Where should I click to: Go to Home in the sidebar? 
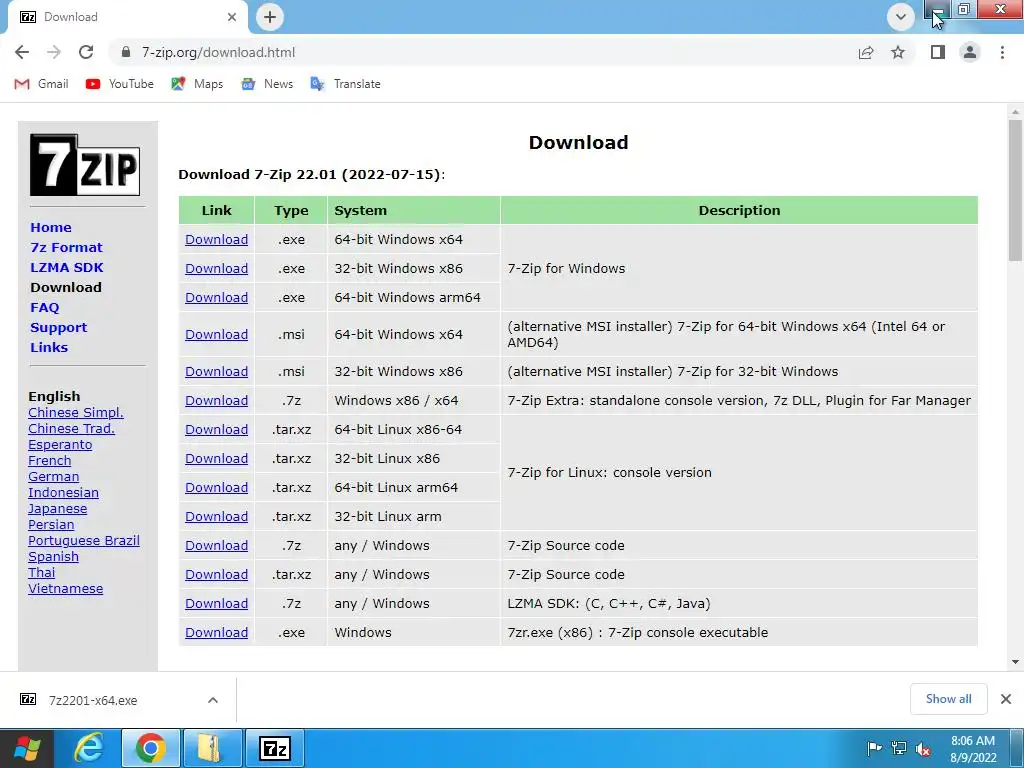coord(51,227)
